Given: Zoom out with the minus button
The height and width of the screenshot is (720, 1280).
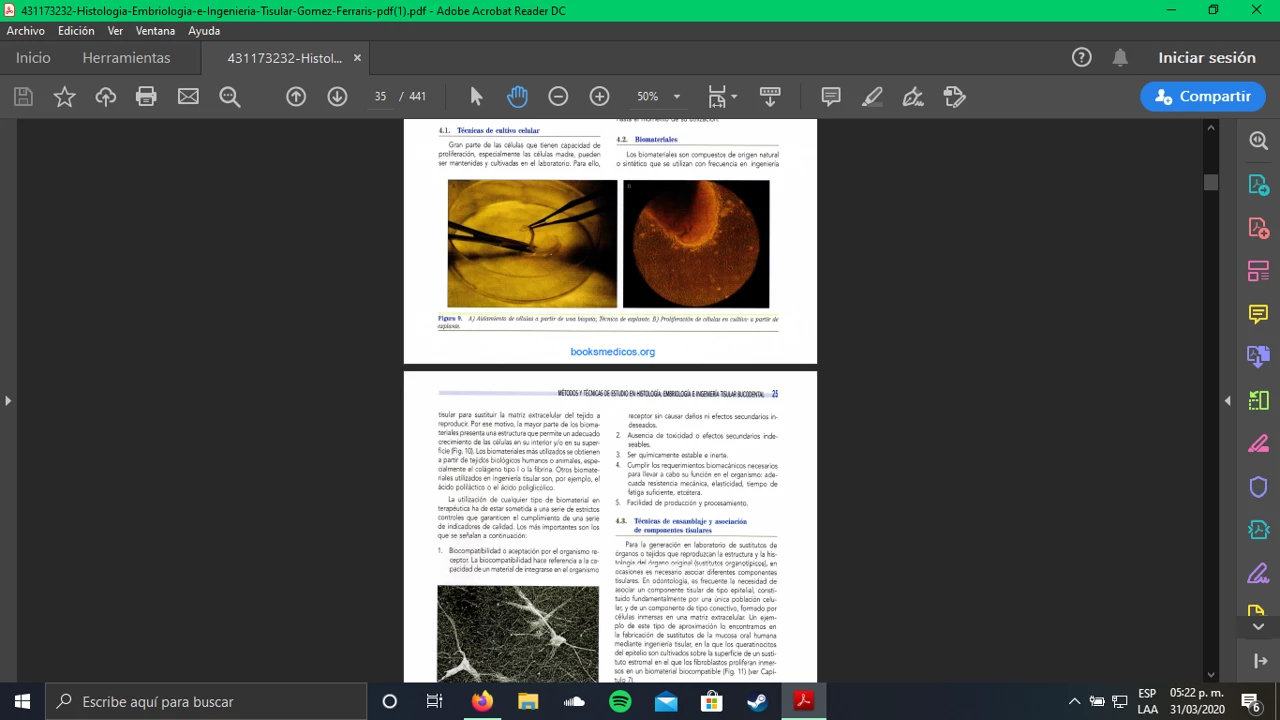Looking at the screenshot, I should [558, 97].
